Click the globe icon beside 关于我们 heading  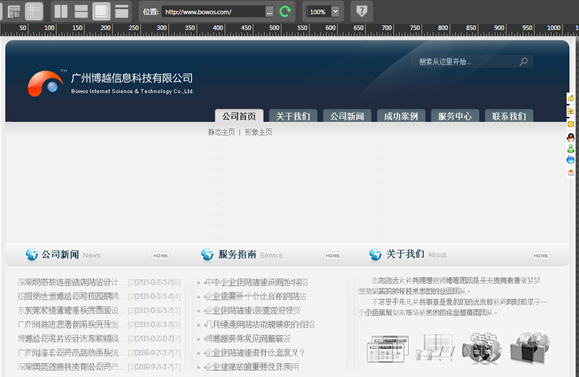click(375, 254)
